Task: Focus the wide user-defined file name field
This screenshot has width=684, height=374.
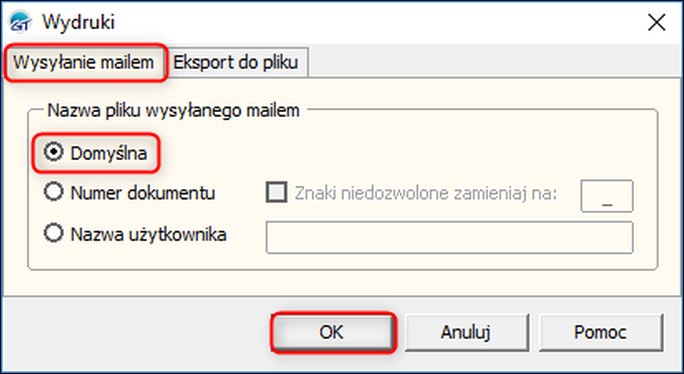Action: (x=449, y=237)
